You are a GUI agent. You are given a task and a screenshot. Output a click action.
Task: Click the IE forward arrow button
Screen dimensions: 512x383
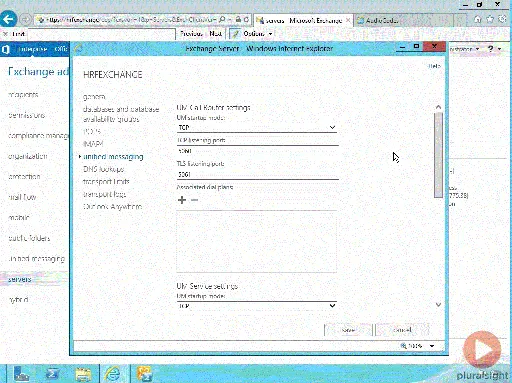[26, 20]
